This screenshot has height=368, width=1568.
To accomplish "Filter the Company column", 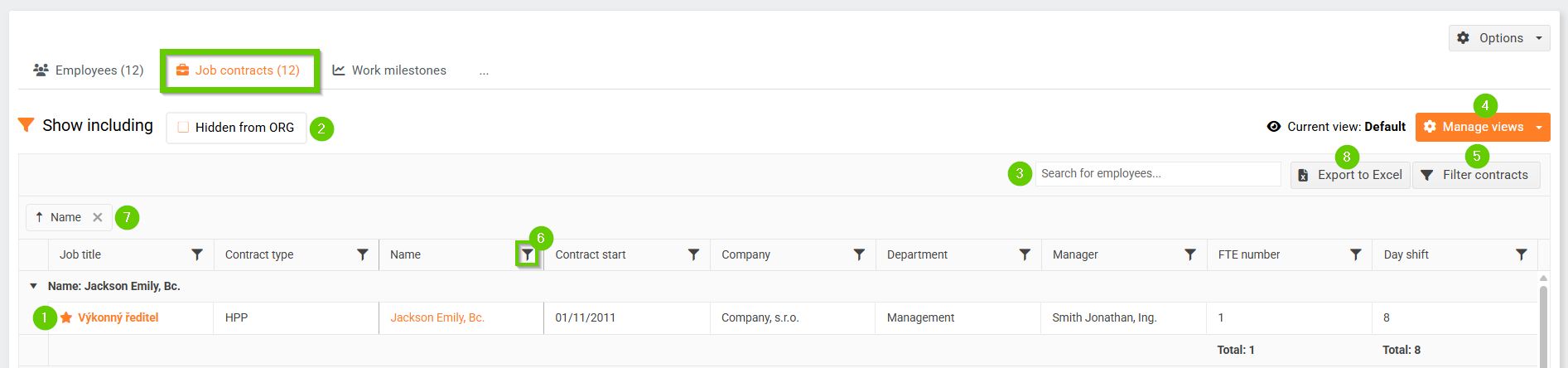I will coord(859,254).
